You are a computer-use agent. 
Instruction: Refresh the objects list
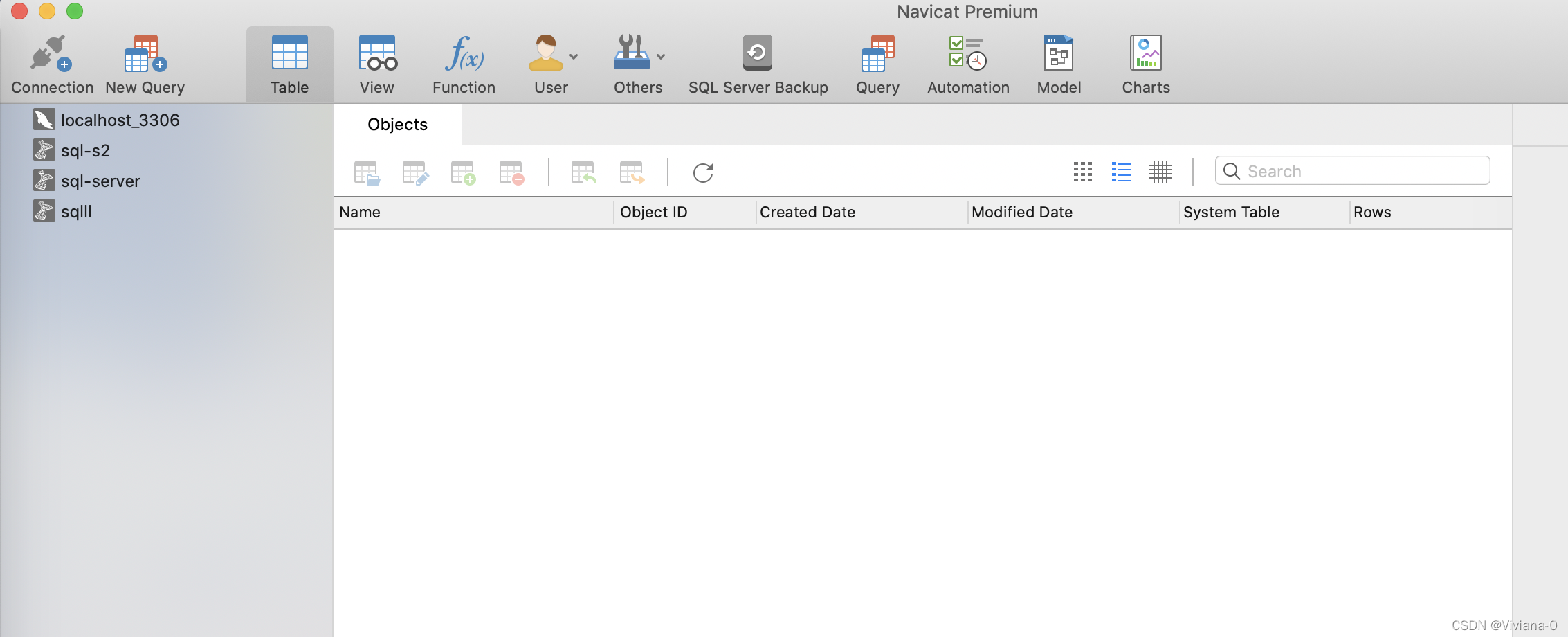[703, 172]
